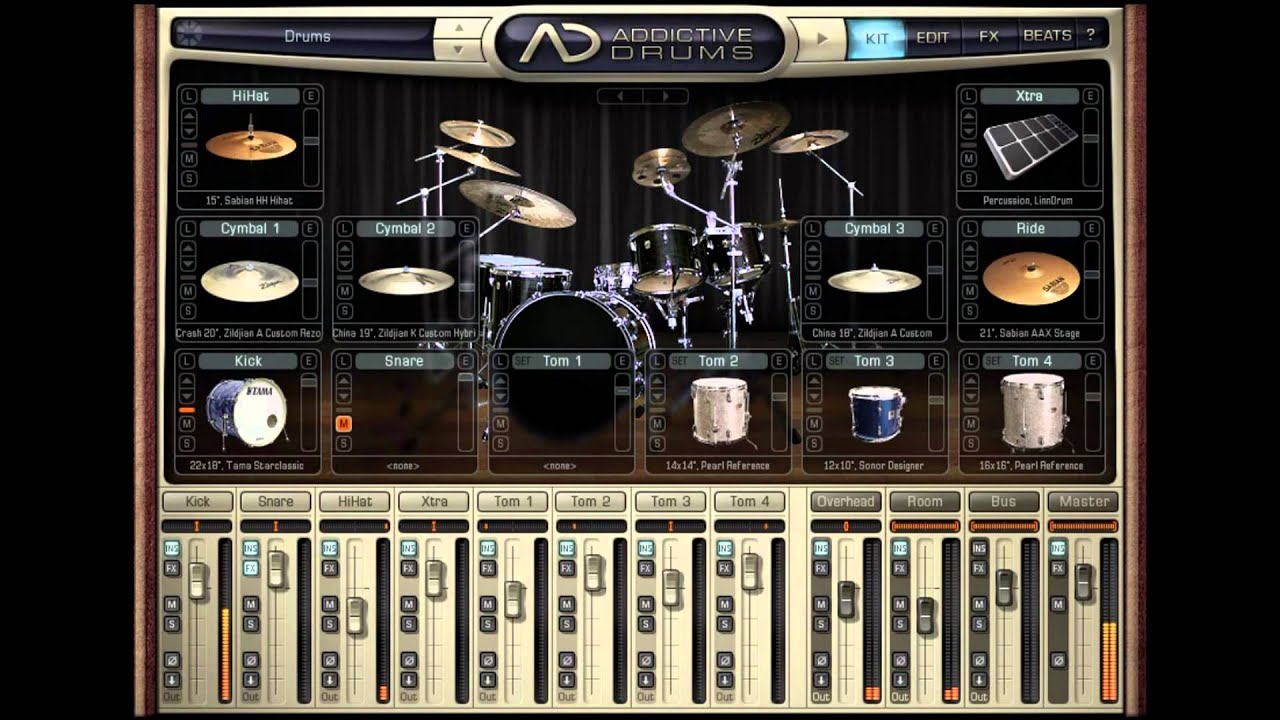
Task: Click the Master channel phase invert button
Action: click(x=1058, y=660)
